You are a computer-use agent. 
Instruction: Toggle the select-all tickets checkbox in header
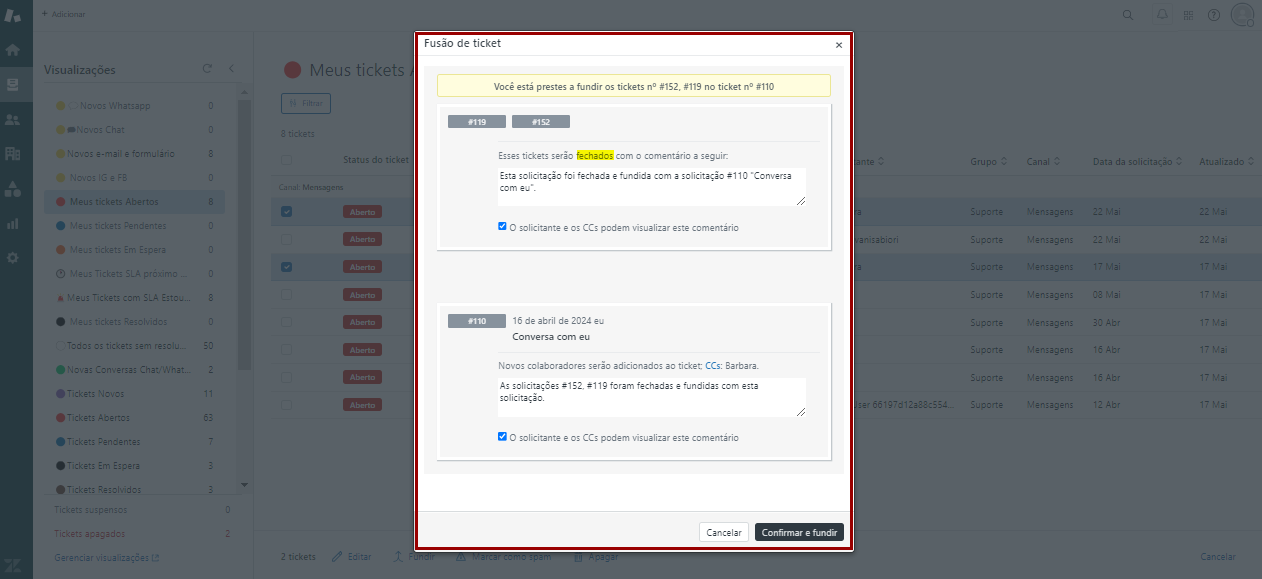pos(287,161)
